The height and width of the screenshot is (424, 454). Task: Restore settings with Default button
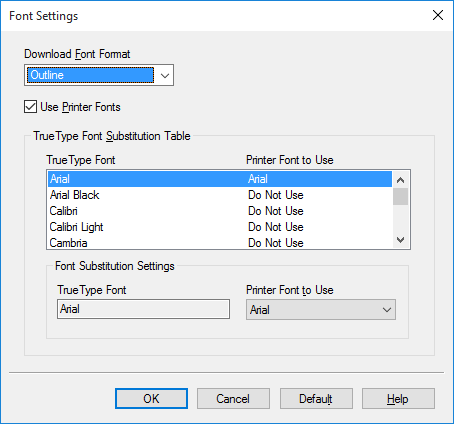(316, 399)
